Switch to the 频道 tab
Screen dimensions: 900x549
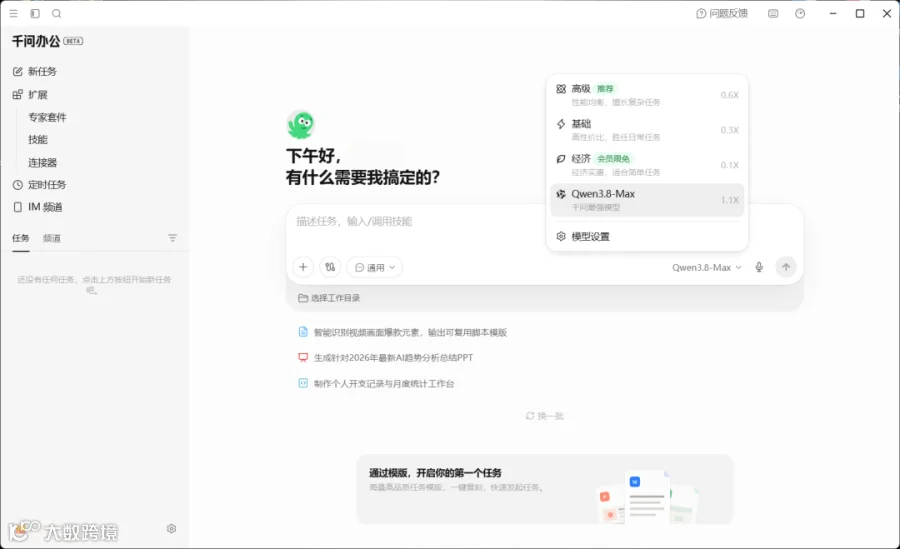(52, 238)
